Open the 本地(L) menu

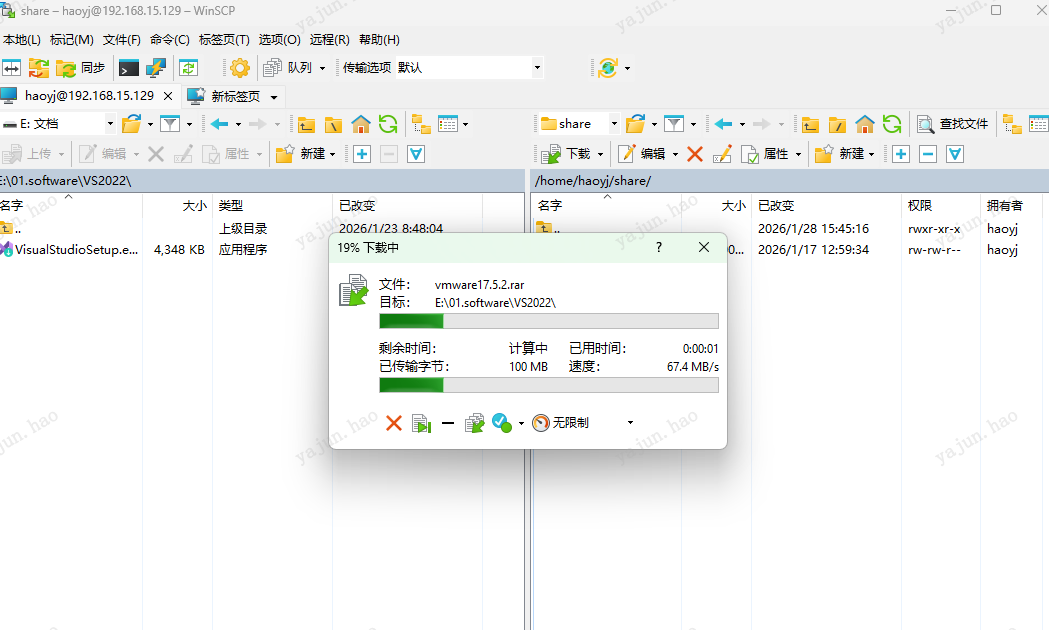[x=21, y=39]
